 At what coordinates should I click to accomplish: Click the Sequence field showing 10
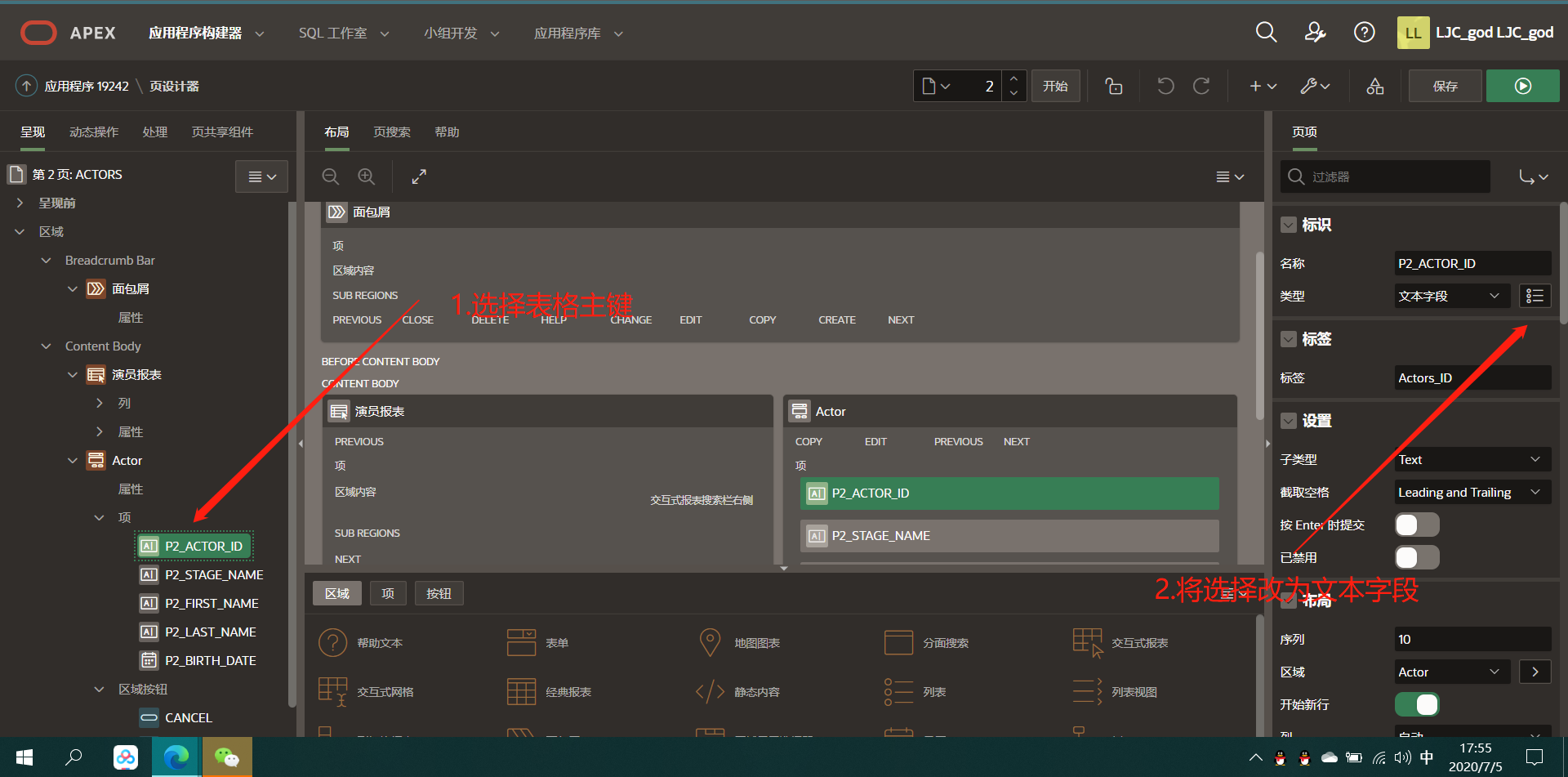pos(1472,639)
